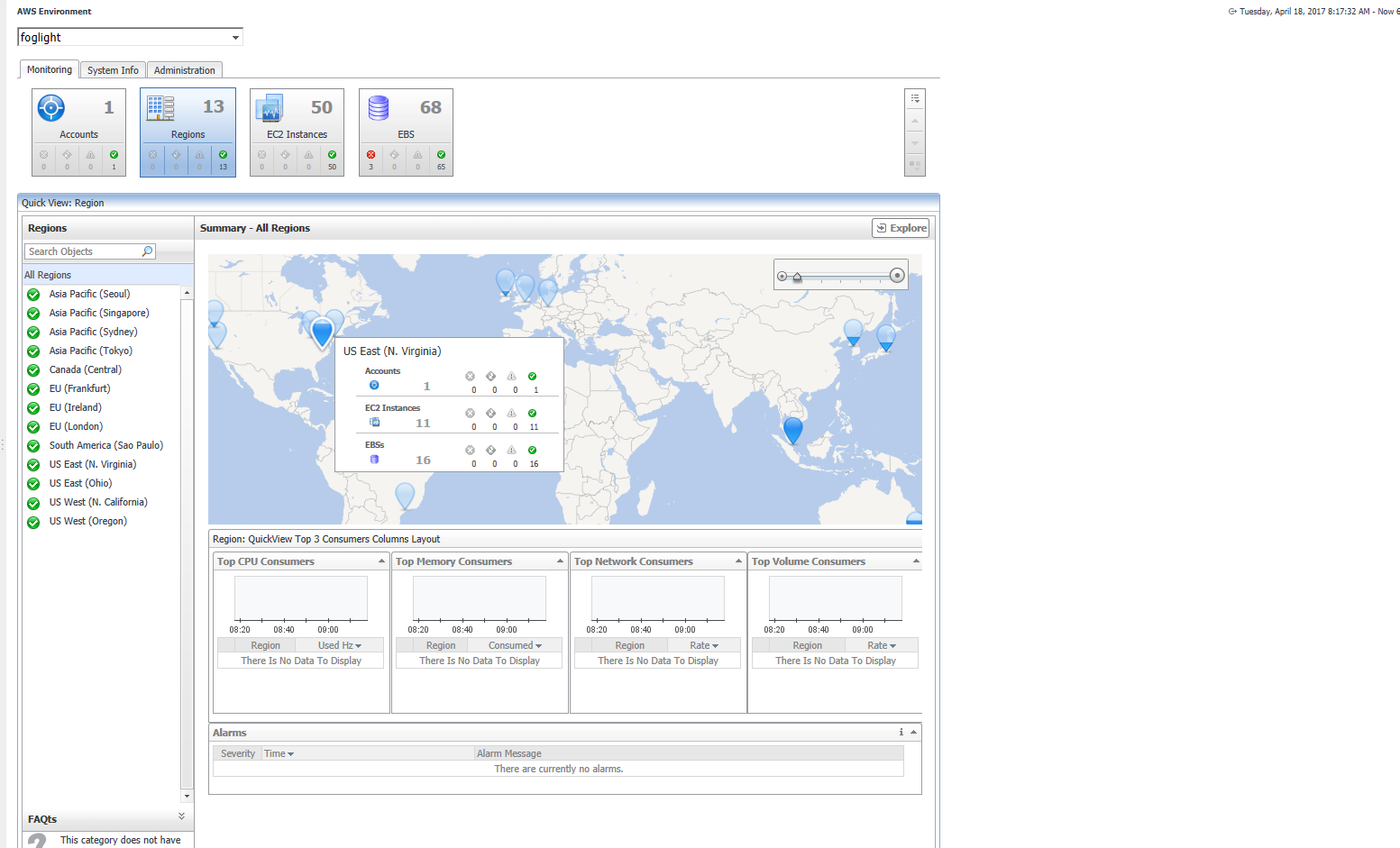
Task: Select US East (N. Virginia) region
Action: tap(93, 464)
